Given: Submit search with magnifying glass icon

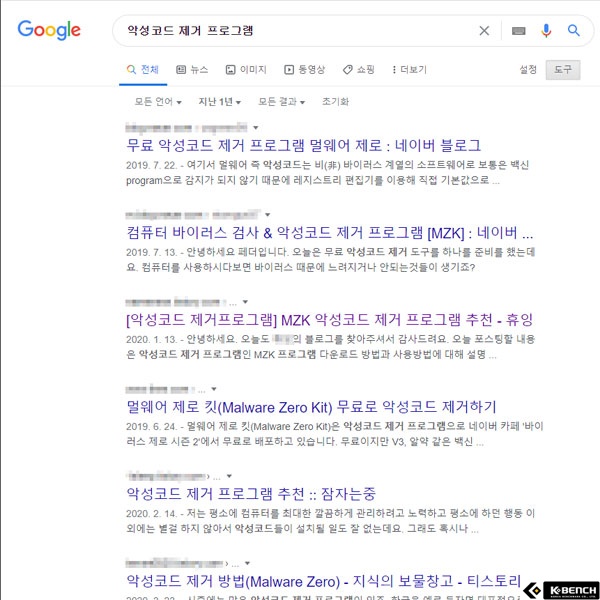Looking at the screenshot, I should [574, 30].
